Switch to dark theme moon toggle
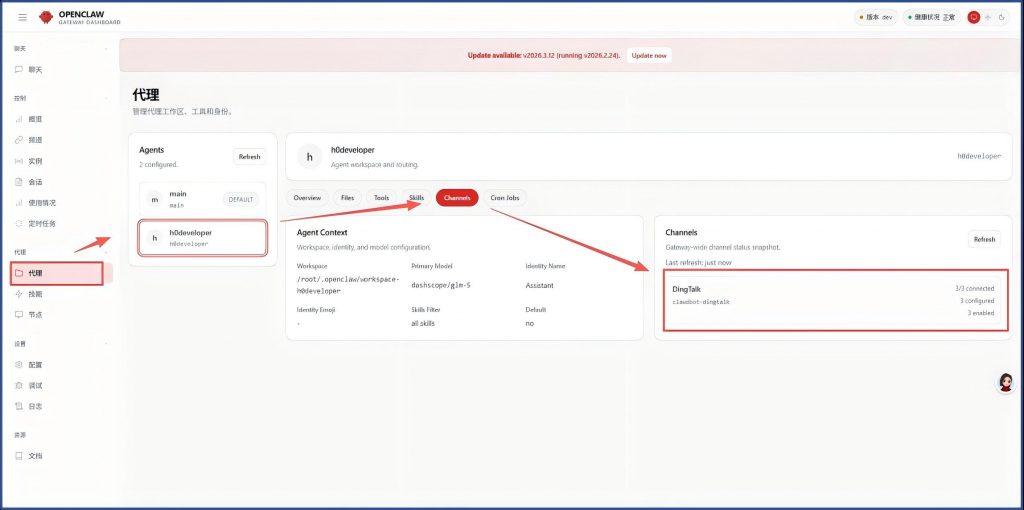Screen dimensions: 1024x510 pos(1002,17)
